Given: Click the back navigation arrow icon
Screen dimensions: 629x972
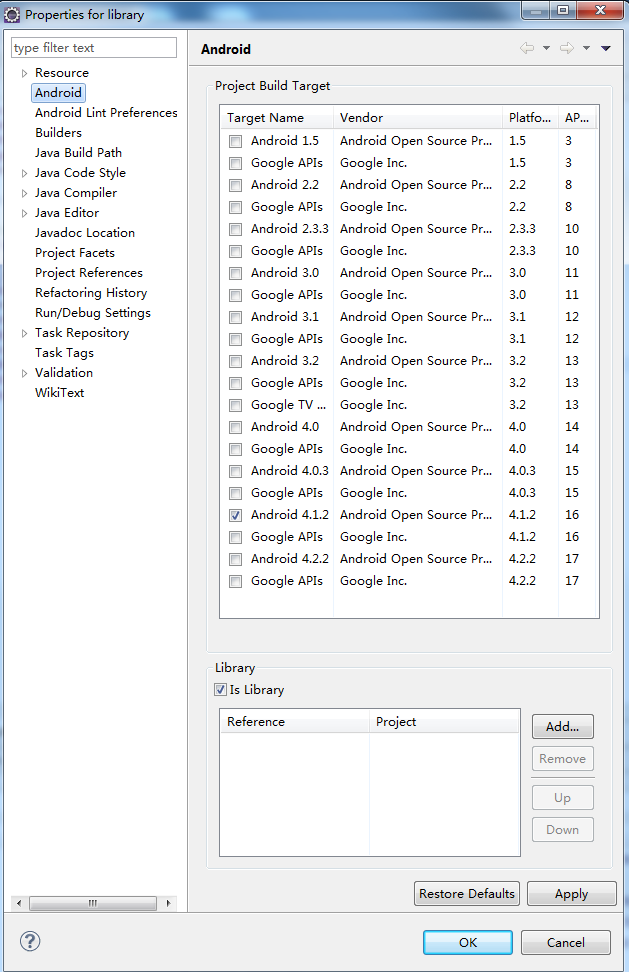Looking at the screenshot, I should (x=527, y=48).
